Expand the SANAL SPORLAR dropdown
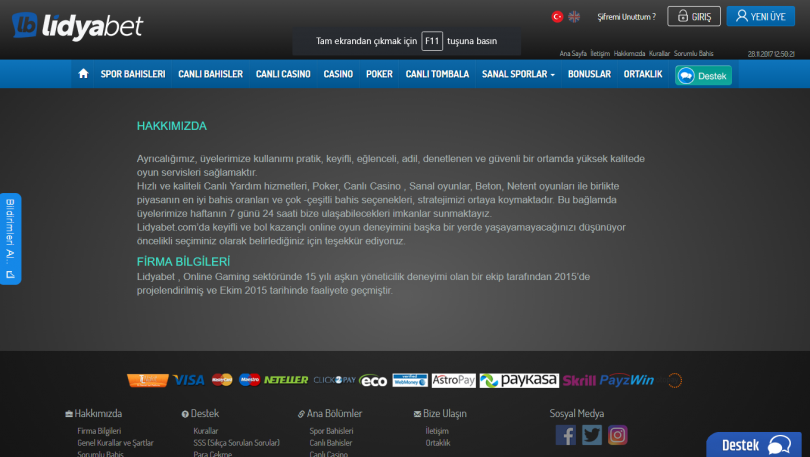 pyautogui.click(x=518, y=74)
